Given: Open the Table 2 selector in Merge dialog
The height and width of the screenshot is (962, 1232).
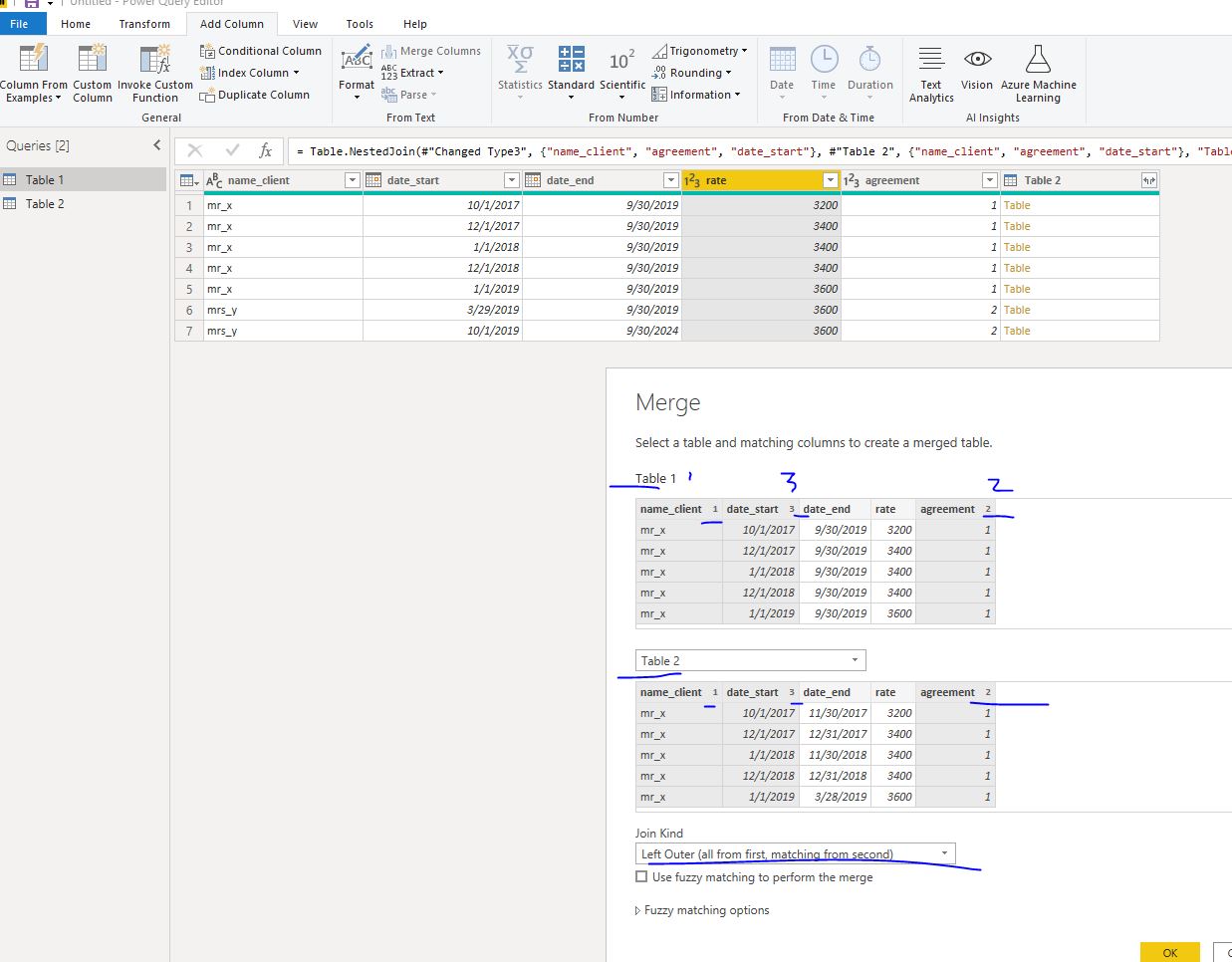Looking at the screenshot, I should (751, 660).
